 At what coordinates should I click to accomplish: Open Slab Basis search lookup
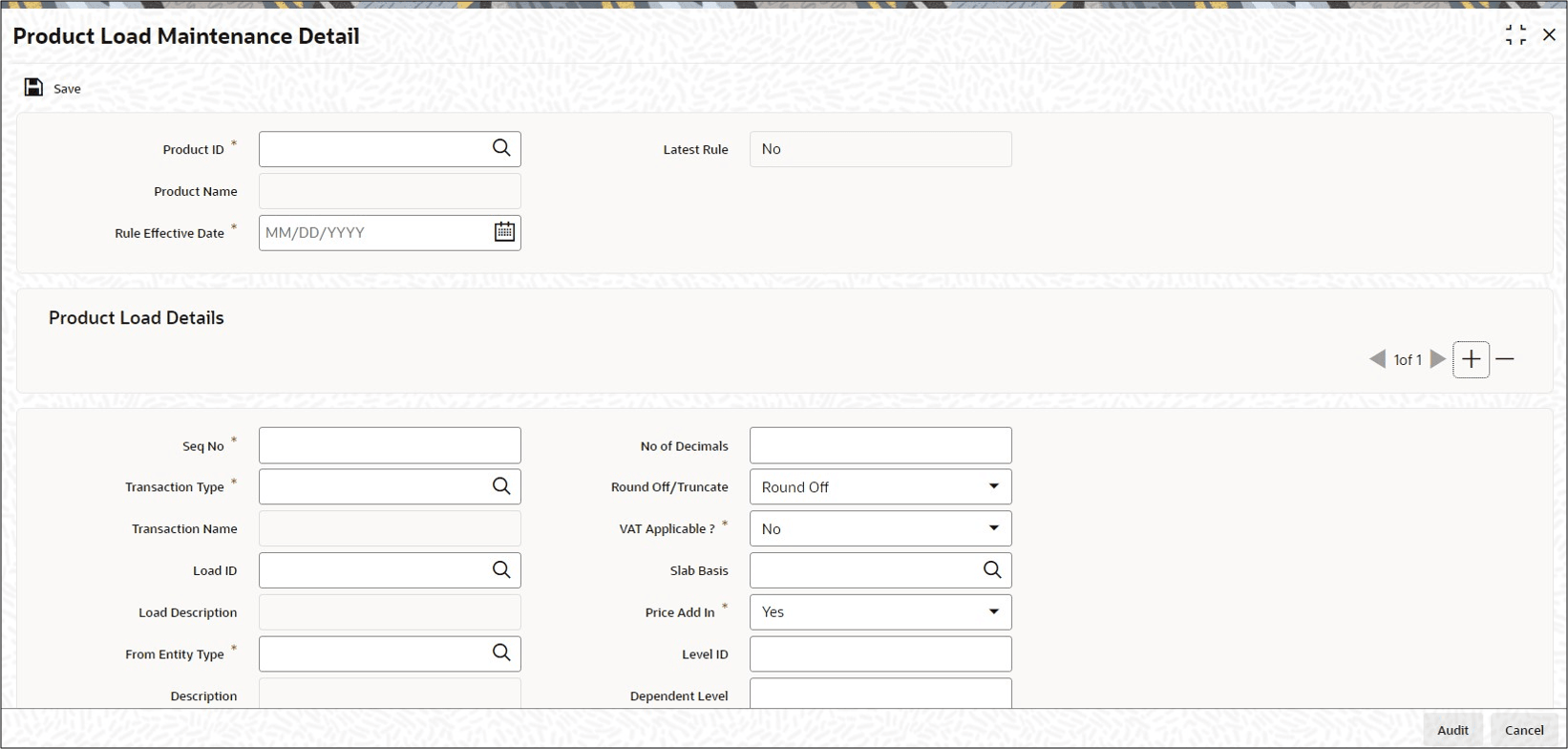992,570
